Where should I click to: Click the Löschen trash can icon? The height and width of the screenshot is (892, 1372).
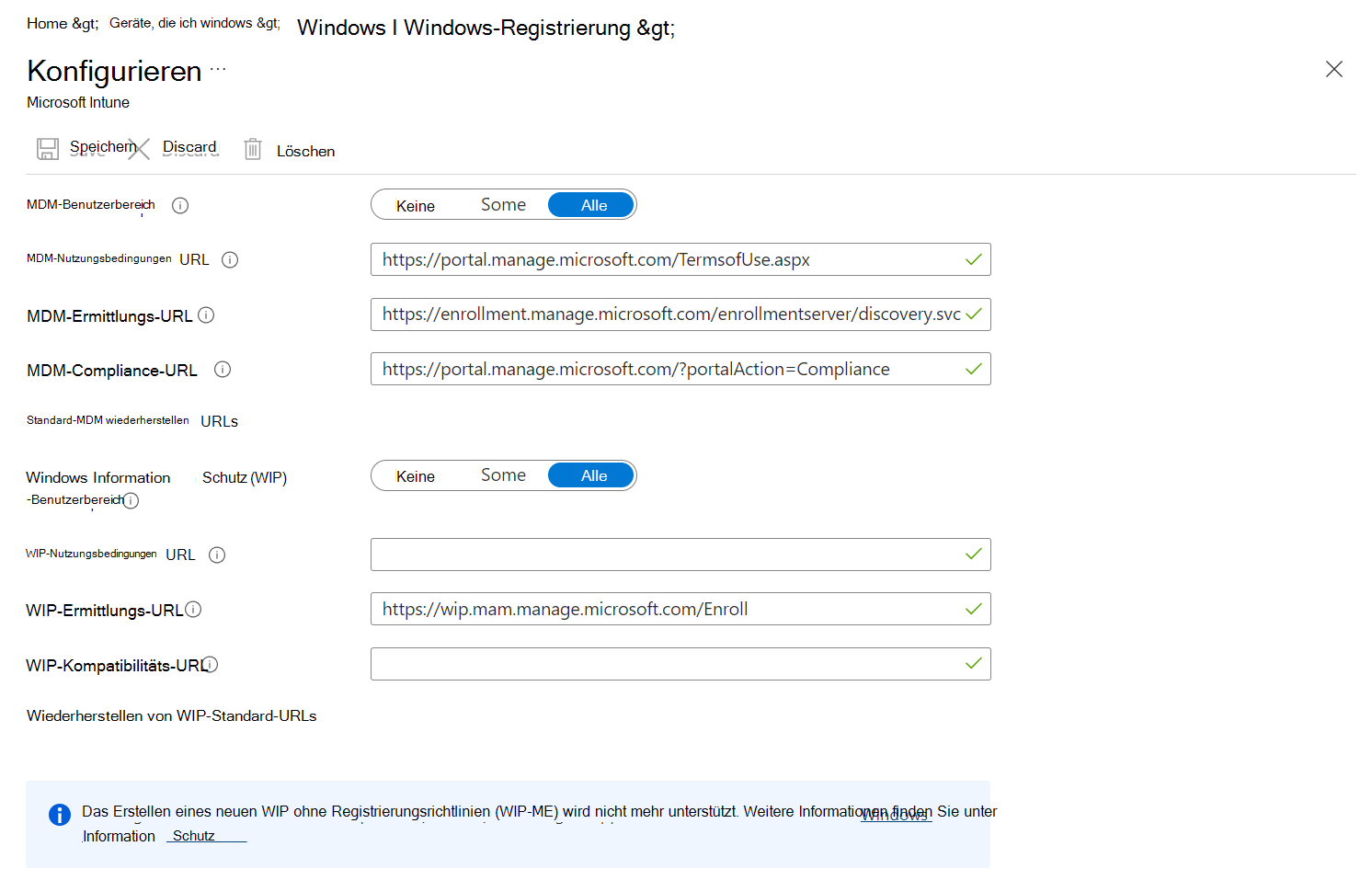(x=253, y=149)
